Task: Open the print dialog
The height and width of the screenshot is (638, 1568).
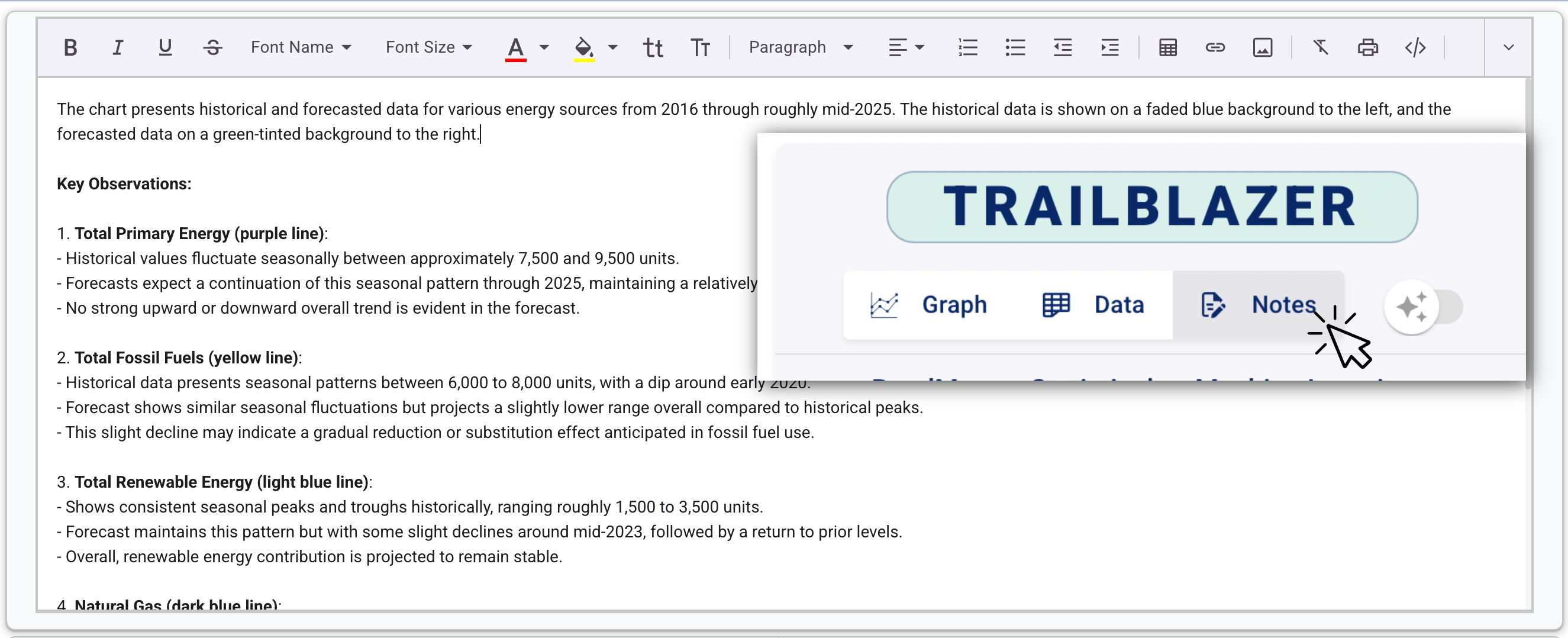Action: click(1368, 47)
